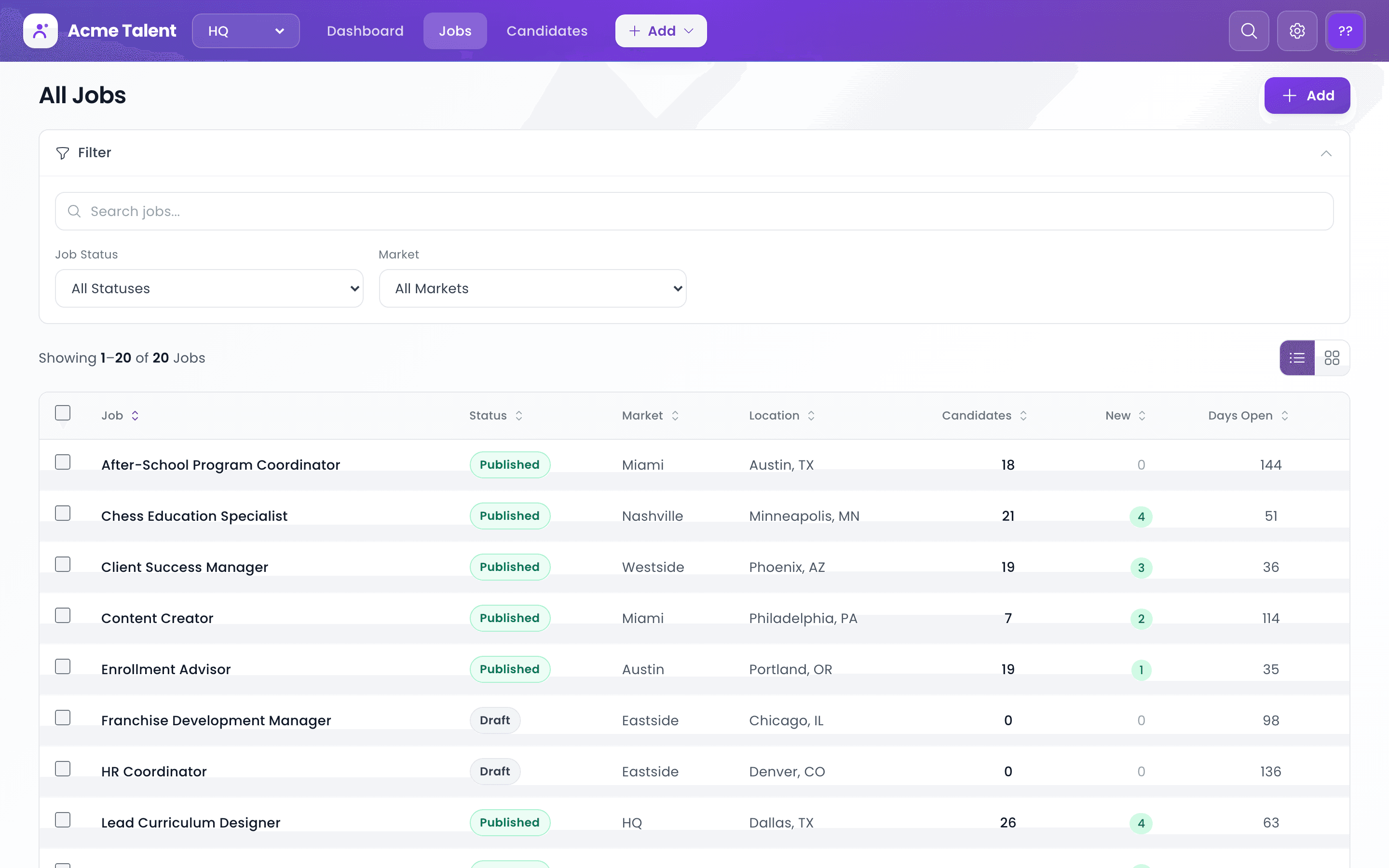Click Published status of Enrollment Advisor
Screen dimensions: 1389x868
(x=510, y=669)
